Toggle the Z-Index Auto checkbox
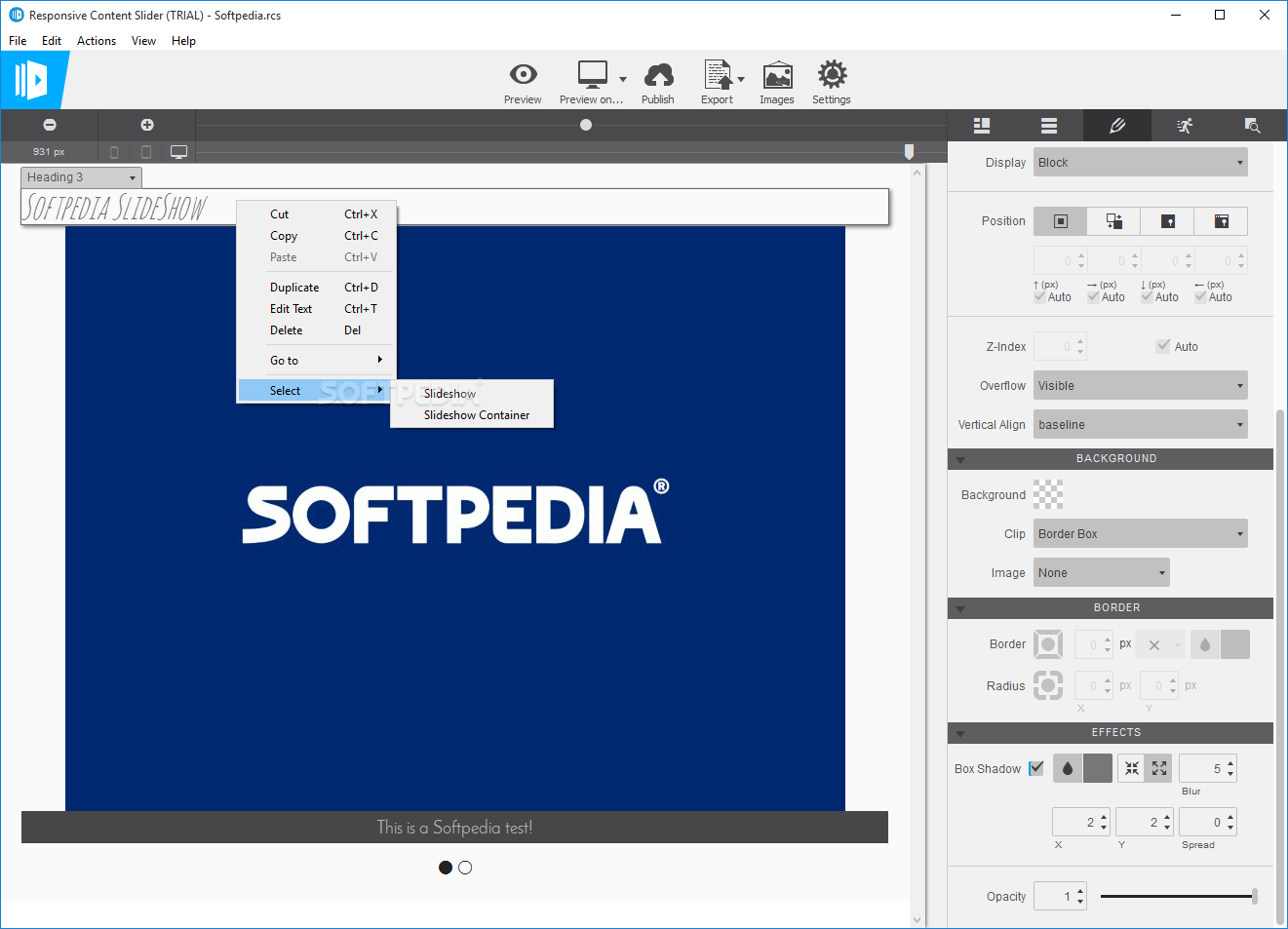 point(1163,346)
